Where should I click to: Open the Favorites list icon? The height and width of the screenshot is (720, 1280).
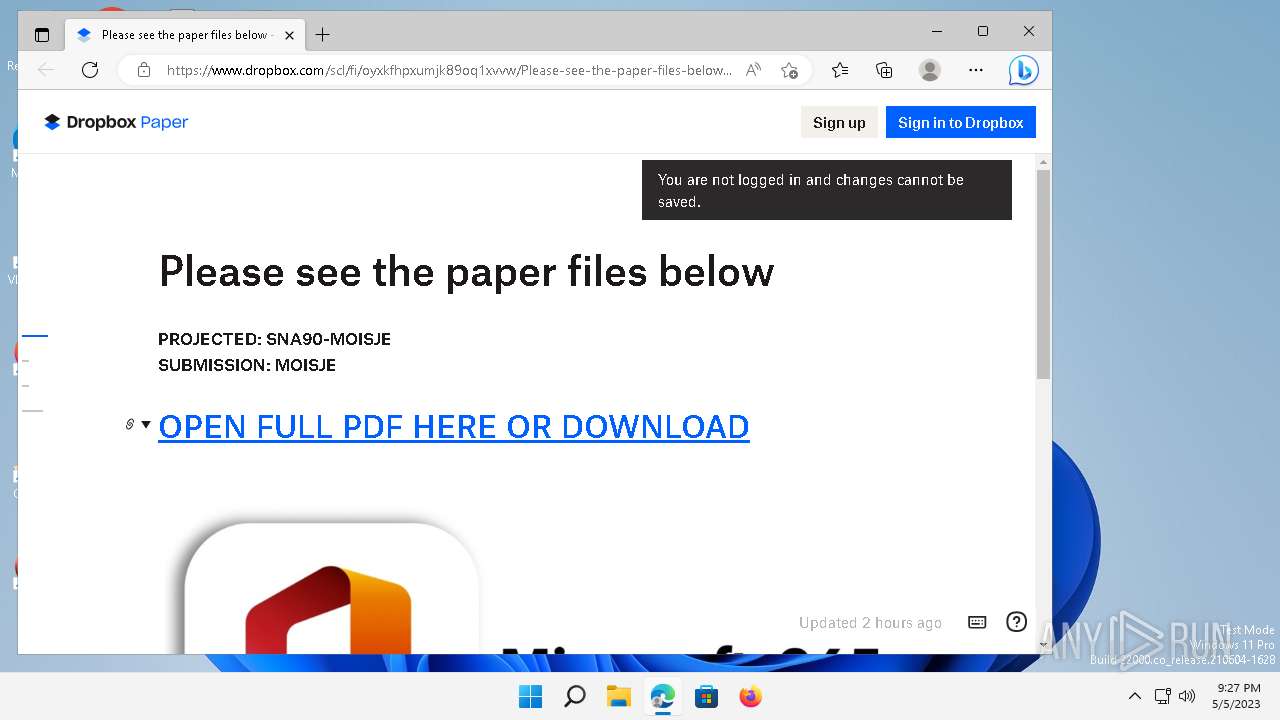coord(840,70)
